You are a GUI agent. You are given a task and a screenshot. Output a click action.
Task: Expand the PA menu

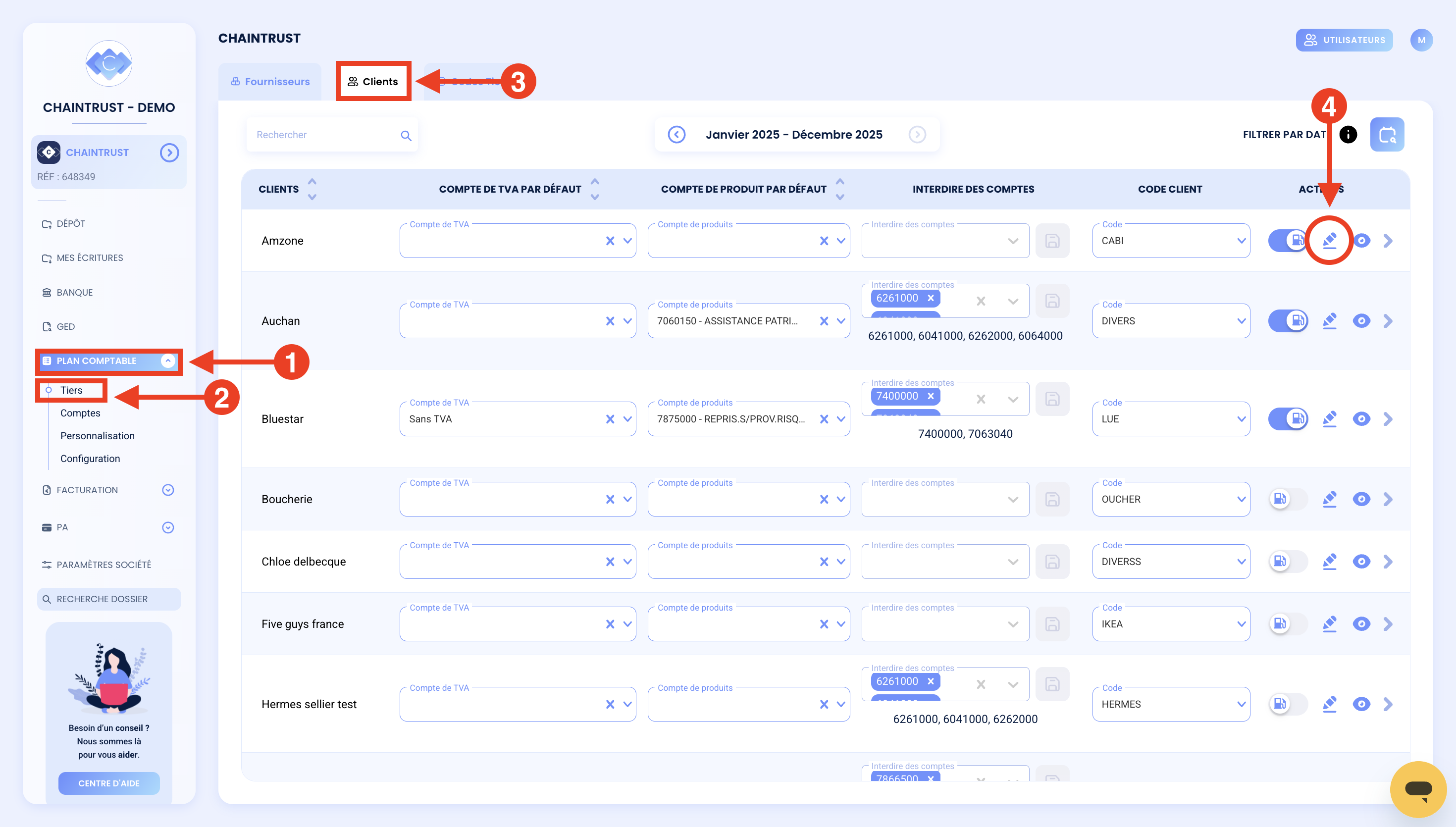tap(167, 528)
